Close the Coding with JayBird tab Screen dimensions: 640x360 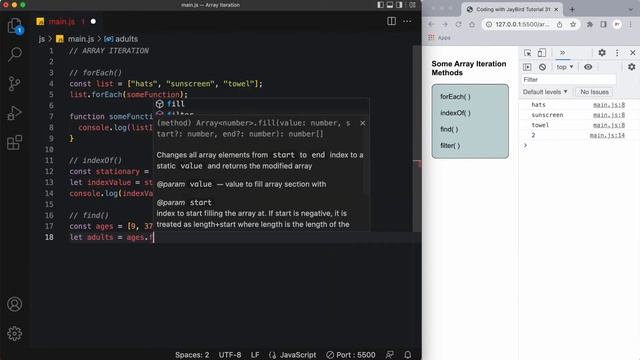tap(556, 9)
